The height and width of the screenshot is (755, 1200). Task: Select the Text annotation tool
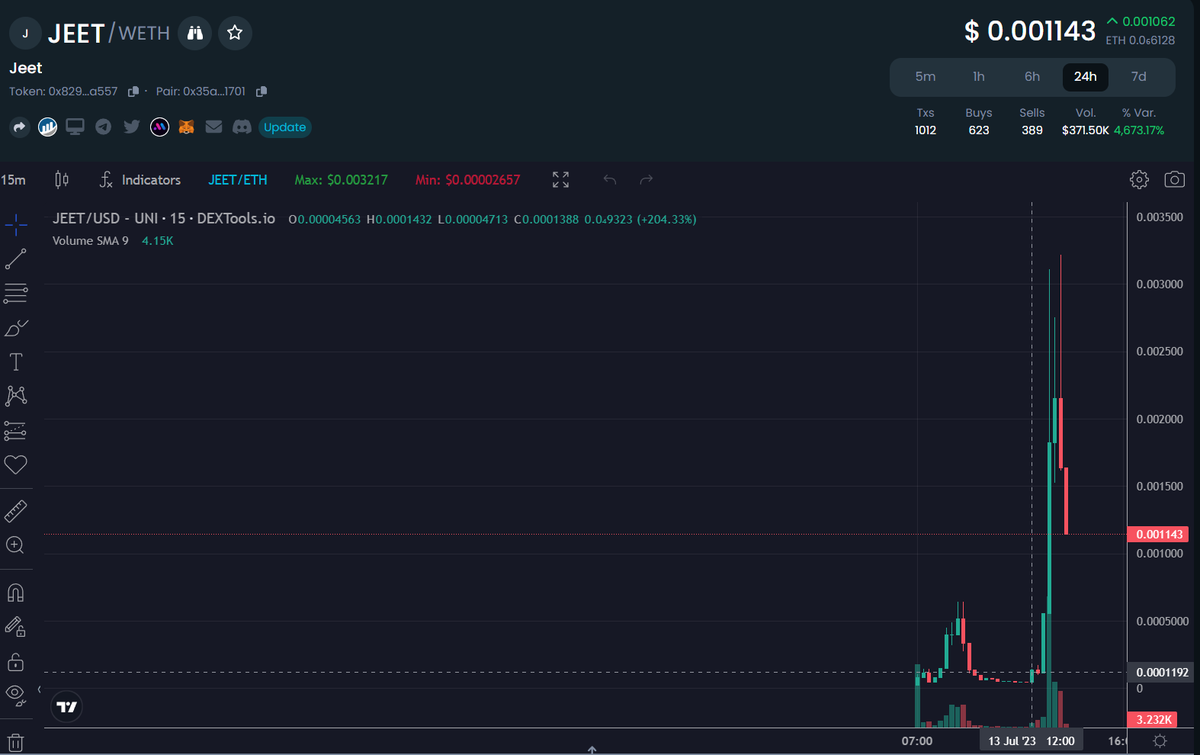coord(16,361)
